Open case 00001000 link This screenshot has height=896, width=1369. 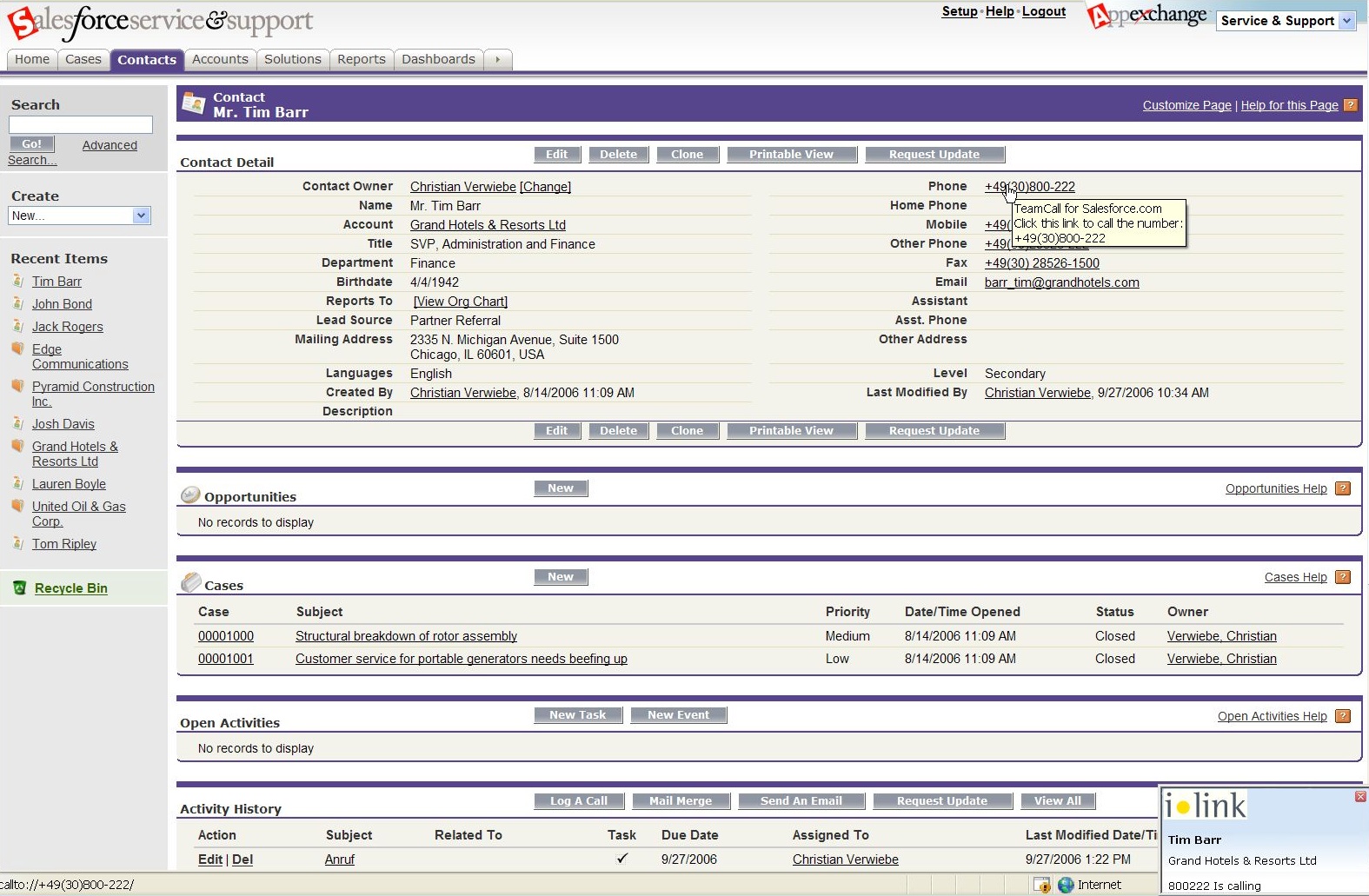[226, 636]
